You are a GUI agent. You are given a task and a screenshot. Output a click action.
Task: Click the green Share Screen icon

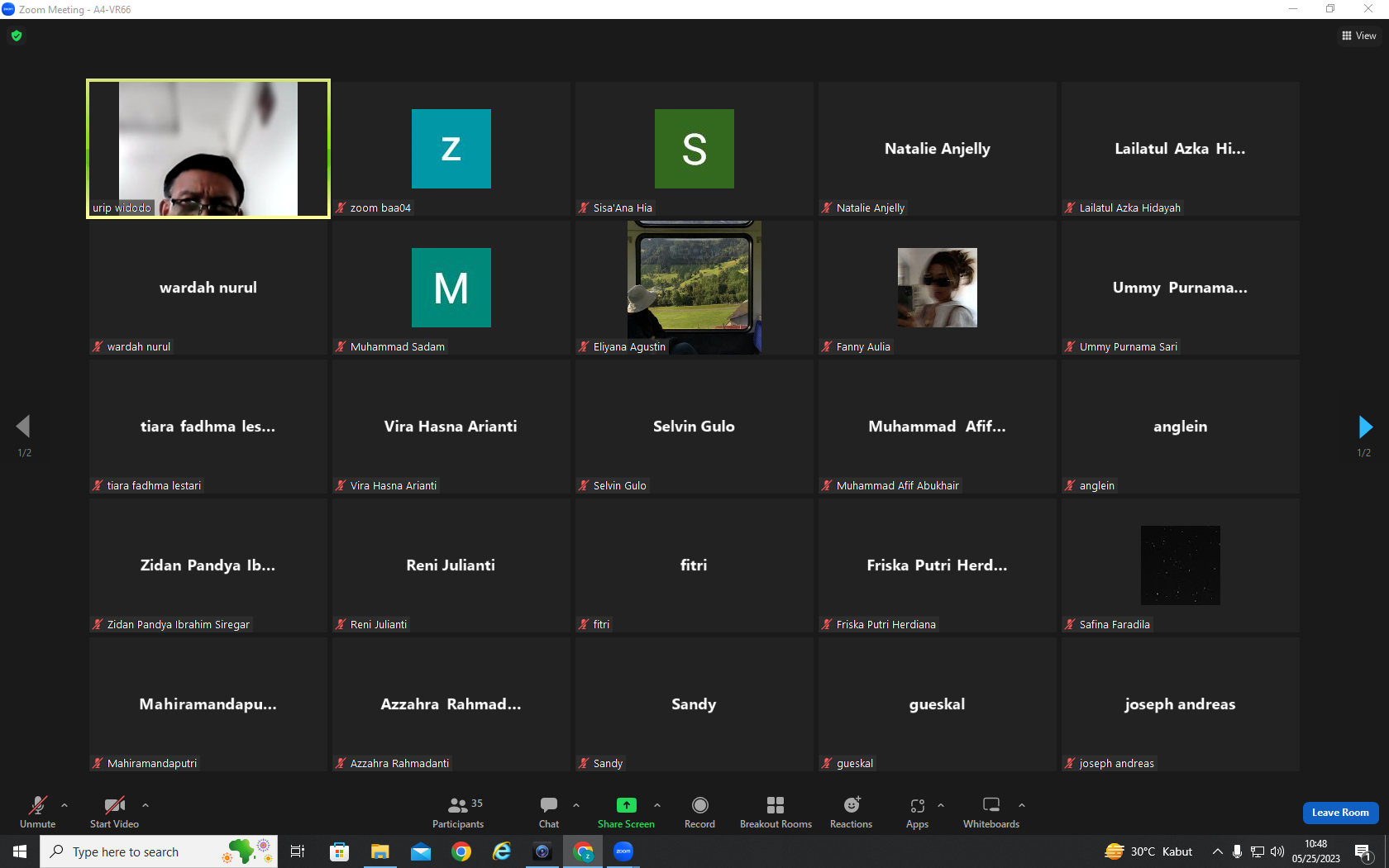click(627, 805)
